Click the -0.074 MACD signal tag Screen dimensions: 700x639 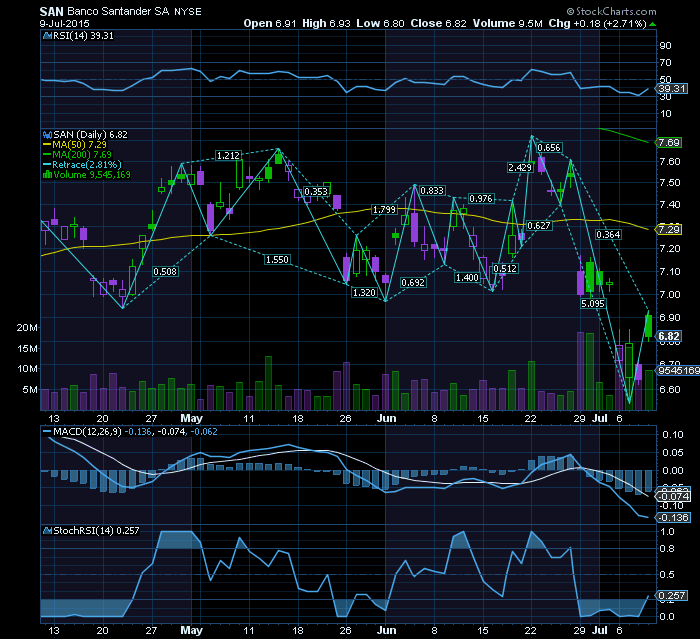(673, 497)
